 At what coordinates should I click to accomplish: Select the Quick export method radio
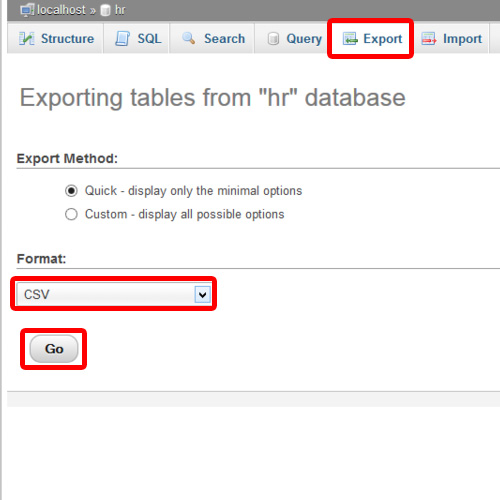point(71,191)
